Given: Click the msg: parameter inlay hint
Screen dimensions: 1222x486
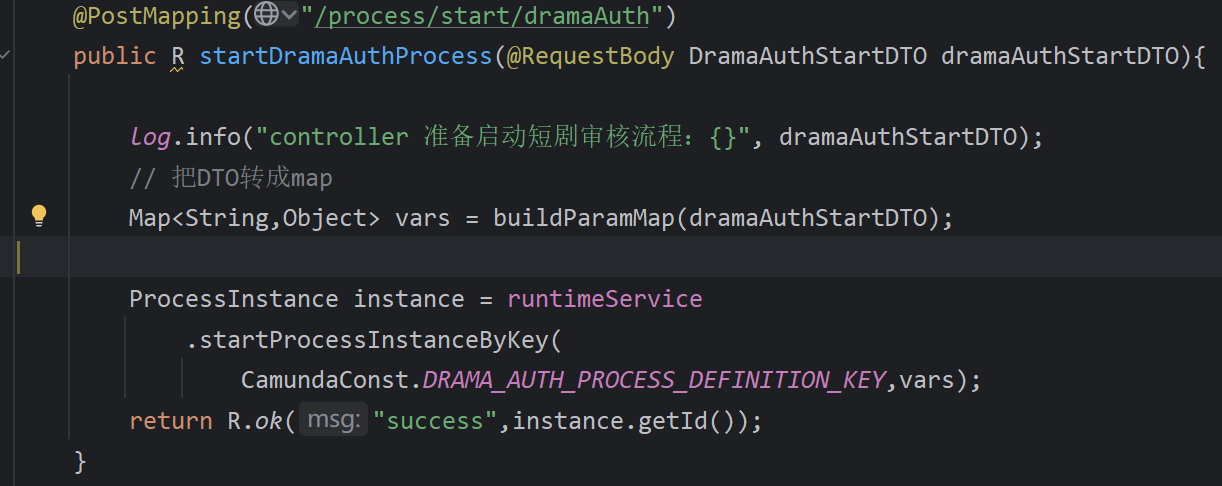Looking at the screenshot, I should 333,421.
